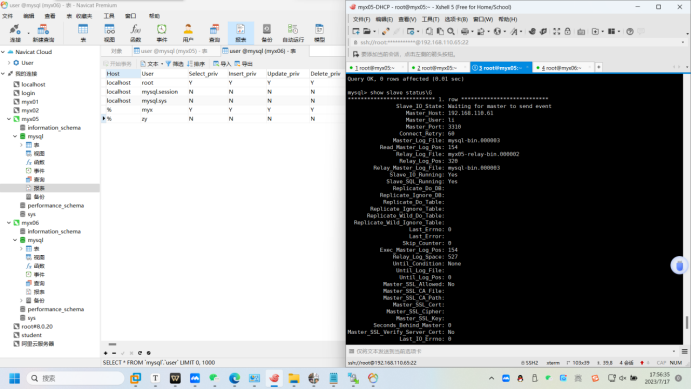Toggle the Xshell lock screen icon

[568, 31]
